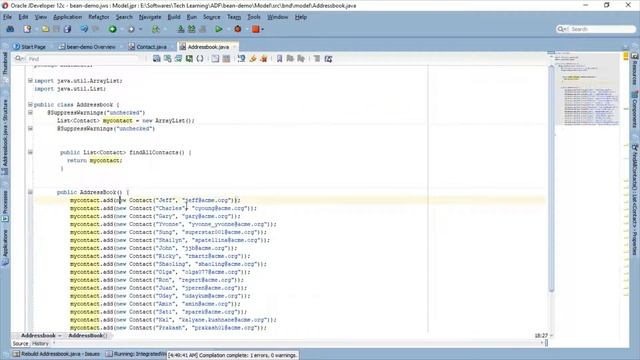640x360 pixels.
Task: Switch to the bean-demo Overview tab
Action: [87, 47]
